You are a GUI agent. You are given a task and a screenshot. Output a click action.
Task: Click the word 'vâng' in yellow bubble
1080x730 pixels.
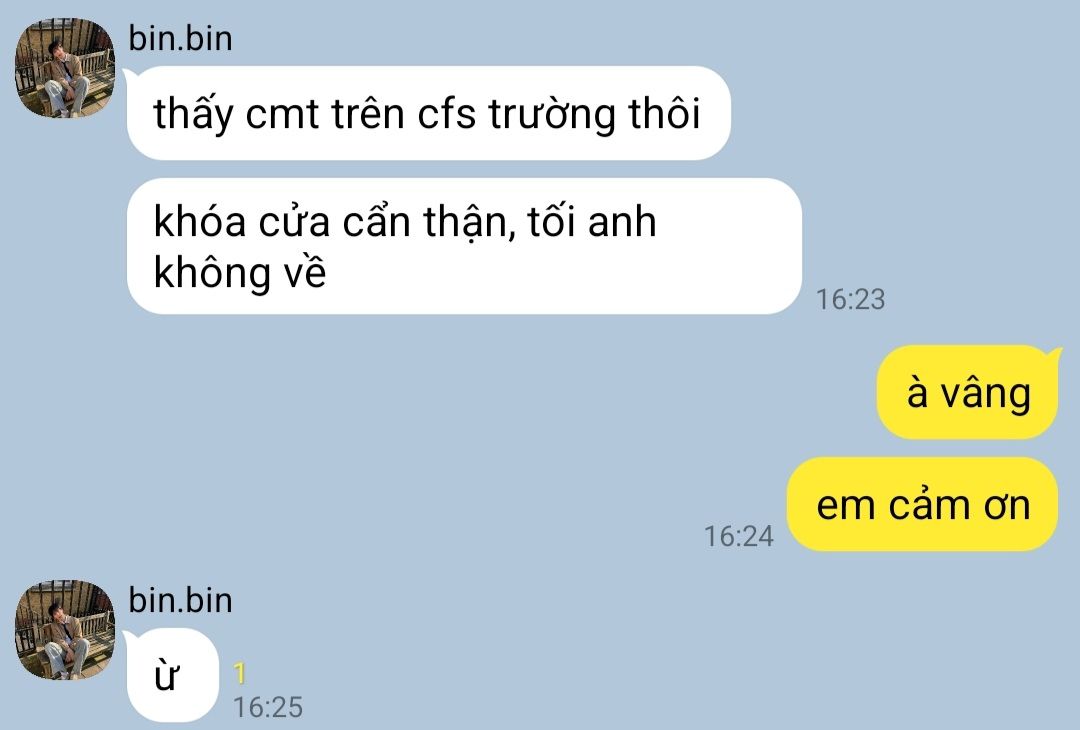pos(986,395)
